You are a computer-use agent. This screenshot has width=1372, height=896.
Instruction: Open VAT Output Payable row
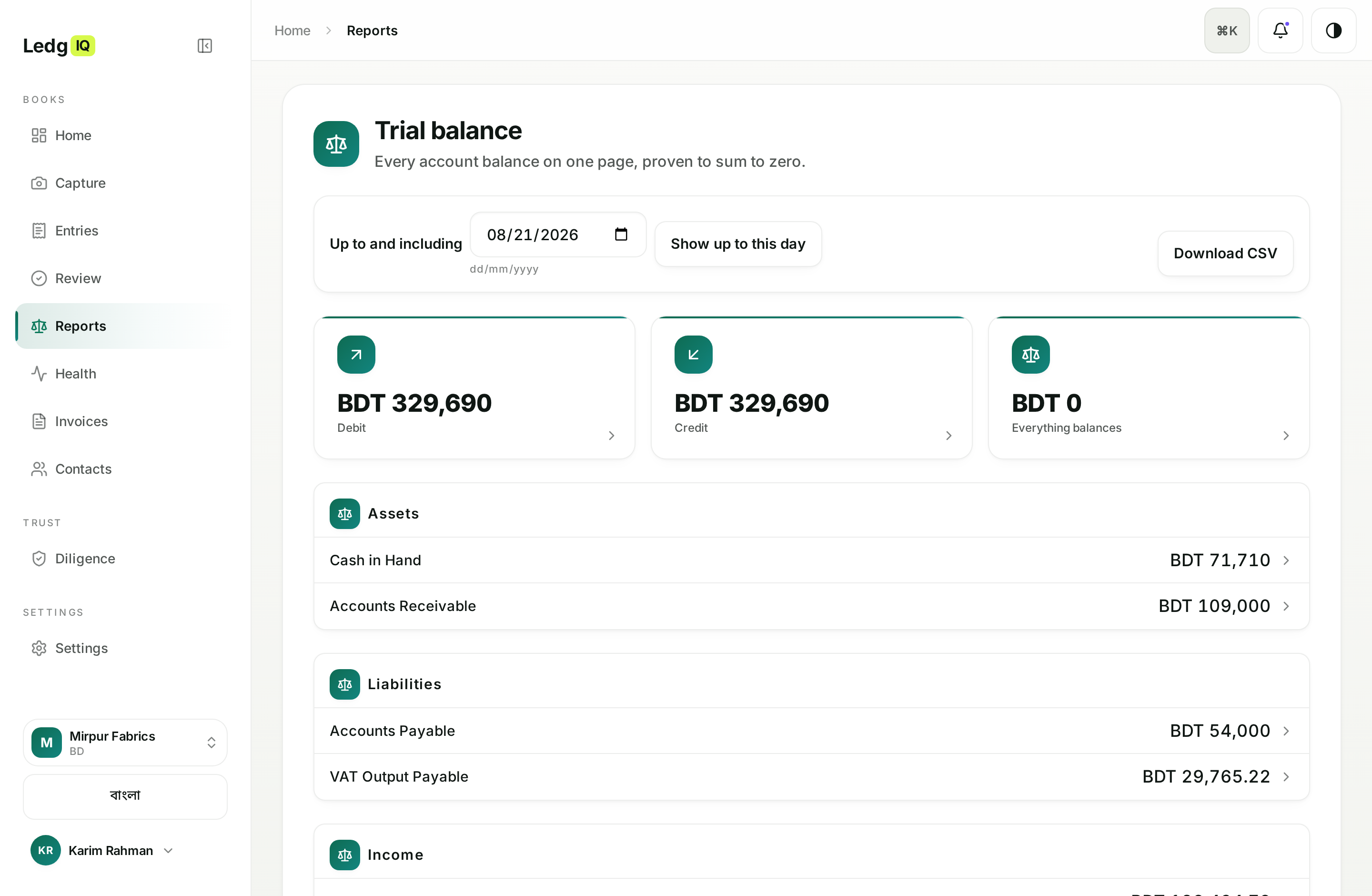click(x=811, y=777)
